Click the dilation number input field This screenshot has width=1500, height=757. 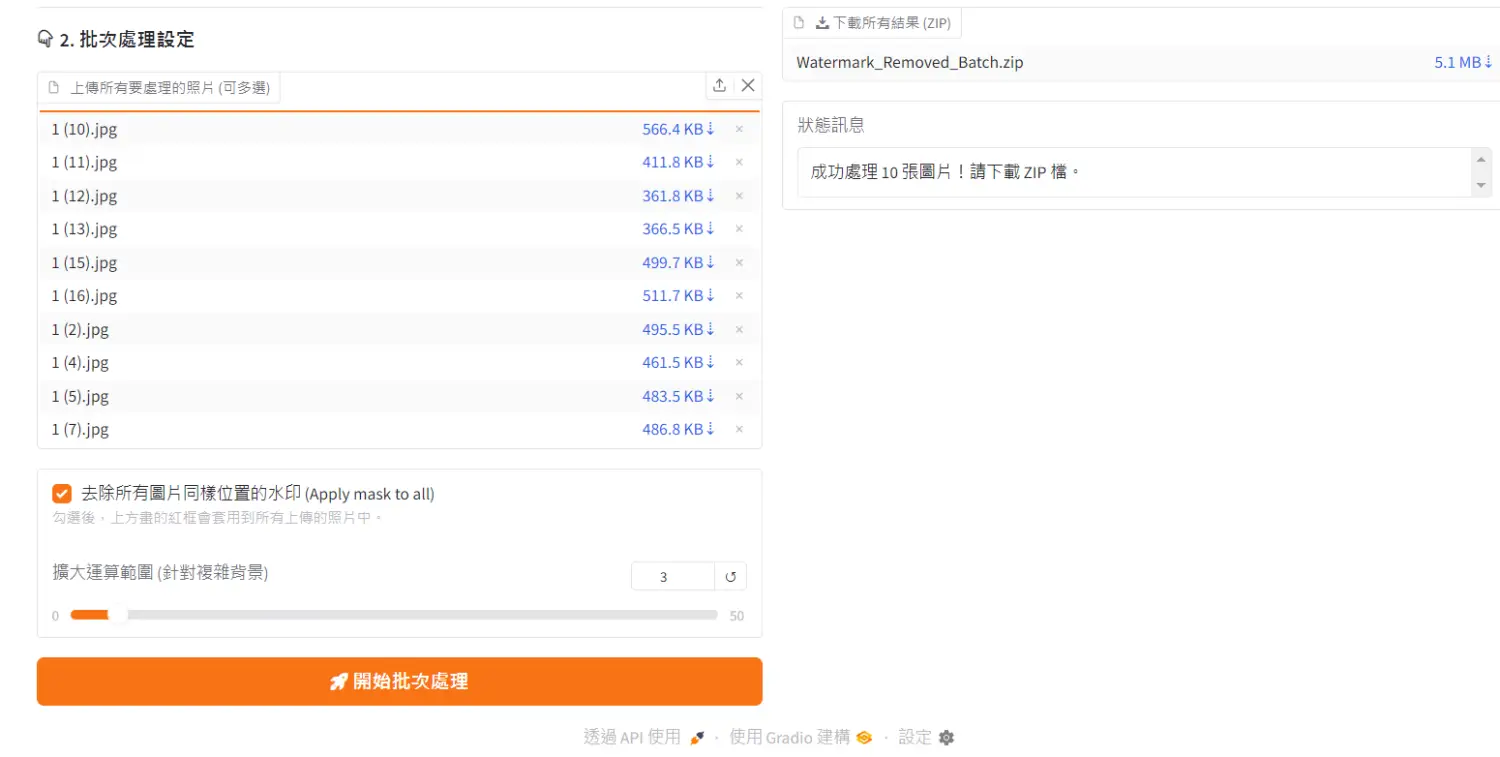[x=672, y=576]
